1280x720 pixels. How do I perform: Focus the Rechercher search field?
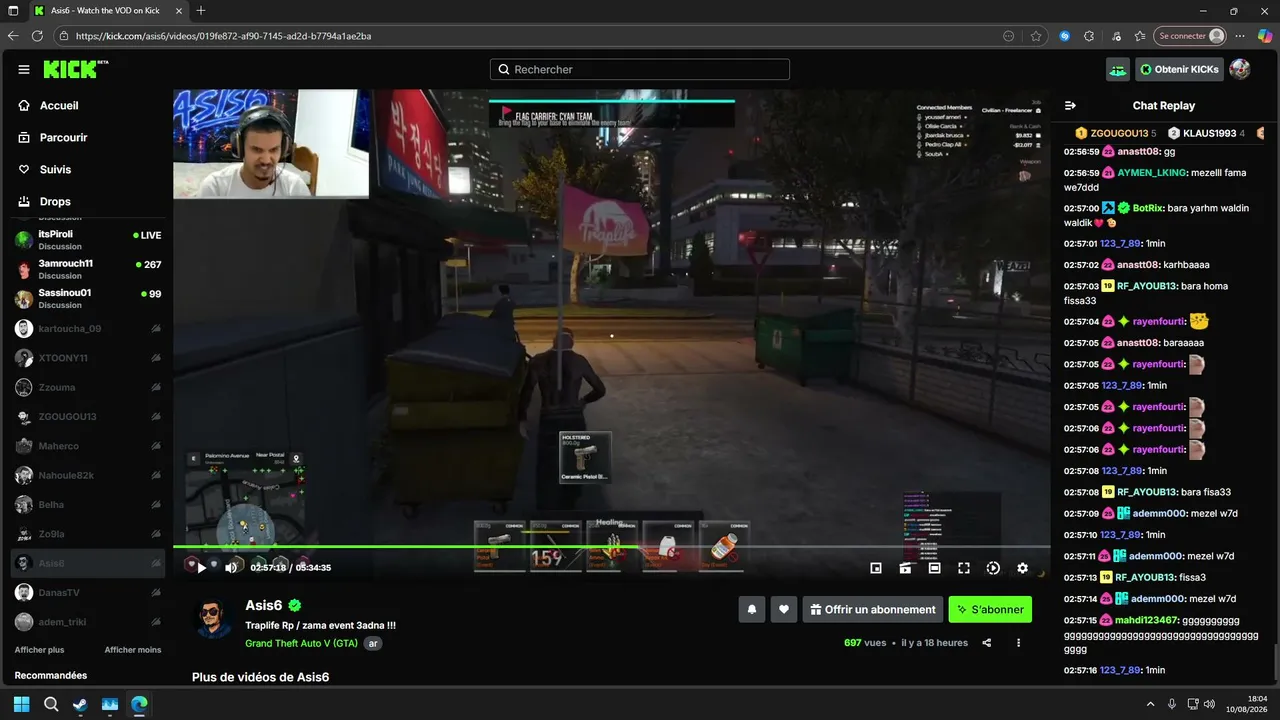(640, 70)
